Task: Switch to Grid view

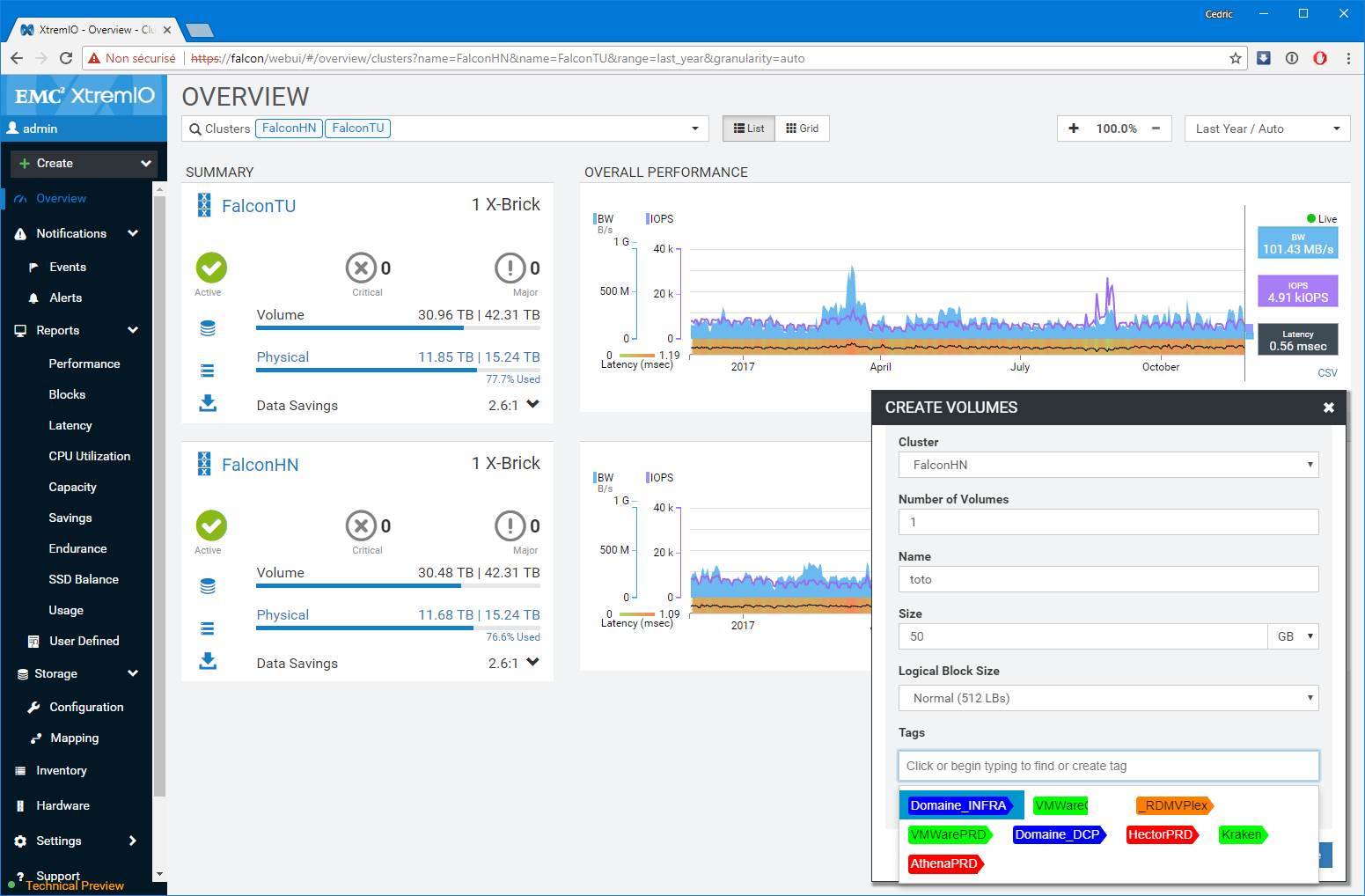Action: click(x=802, y=129)
